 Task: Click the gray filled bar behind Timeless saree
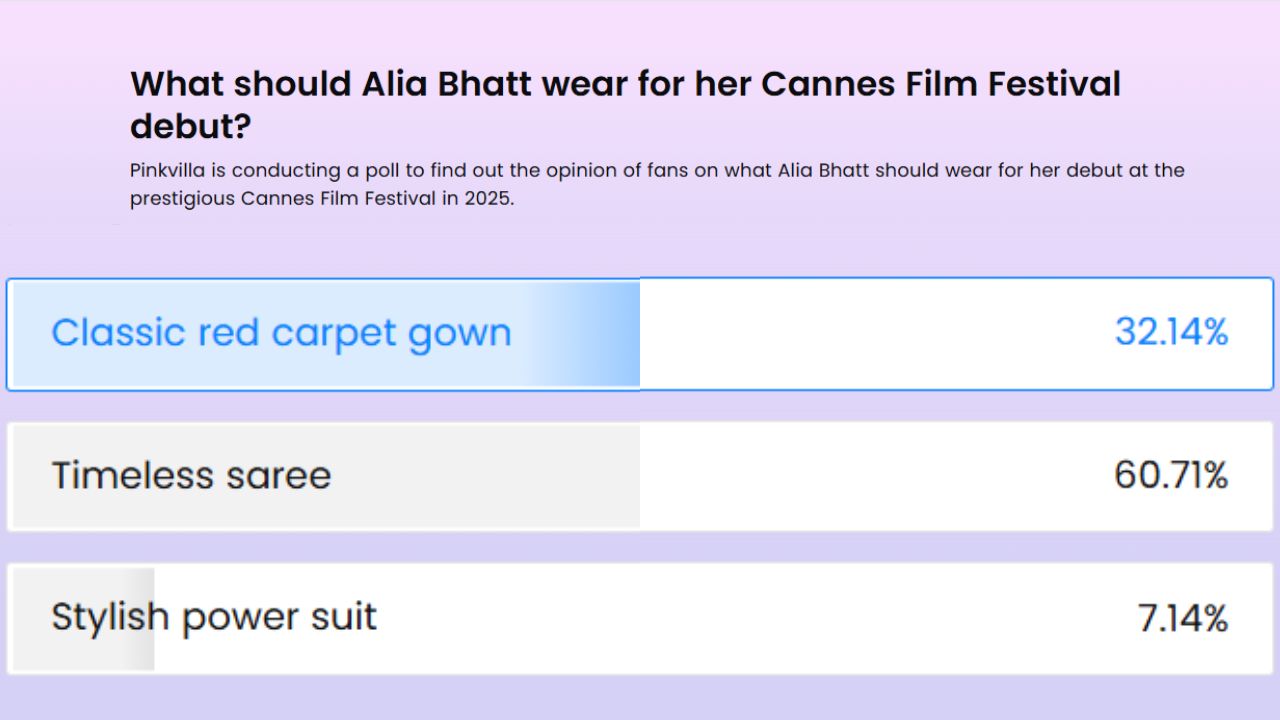[x=324, y=476]
